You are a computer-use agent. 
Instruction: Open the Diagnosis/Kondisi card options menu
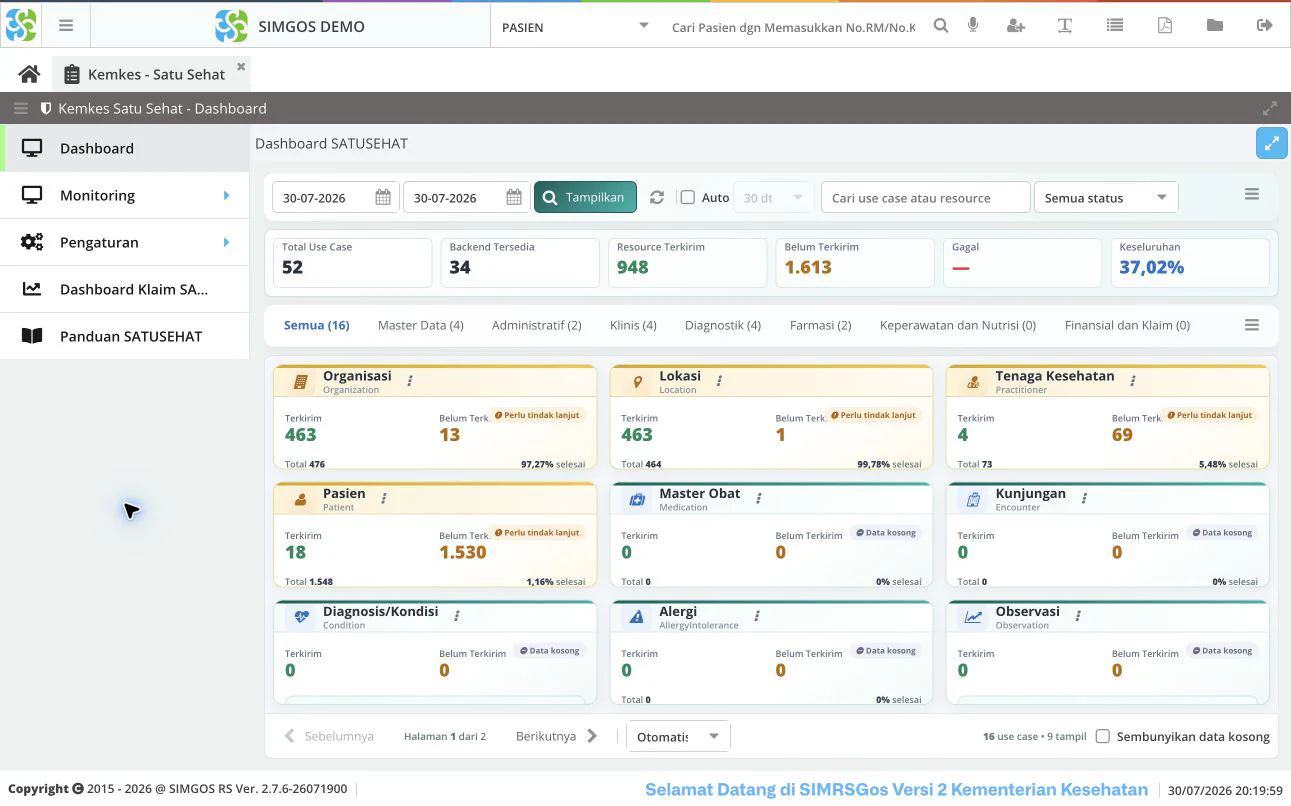coord(457,616)
